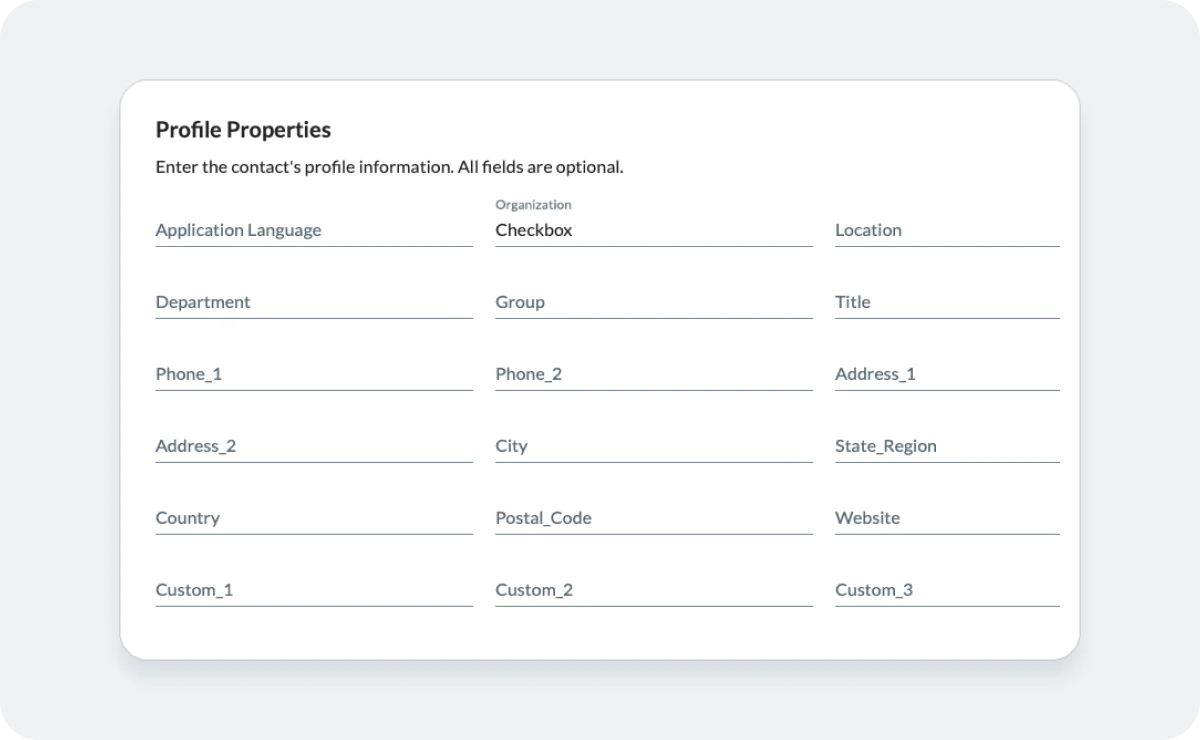Click the City input field

(654, 446)
